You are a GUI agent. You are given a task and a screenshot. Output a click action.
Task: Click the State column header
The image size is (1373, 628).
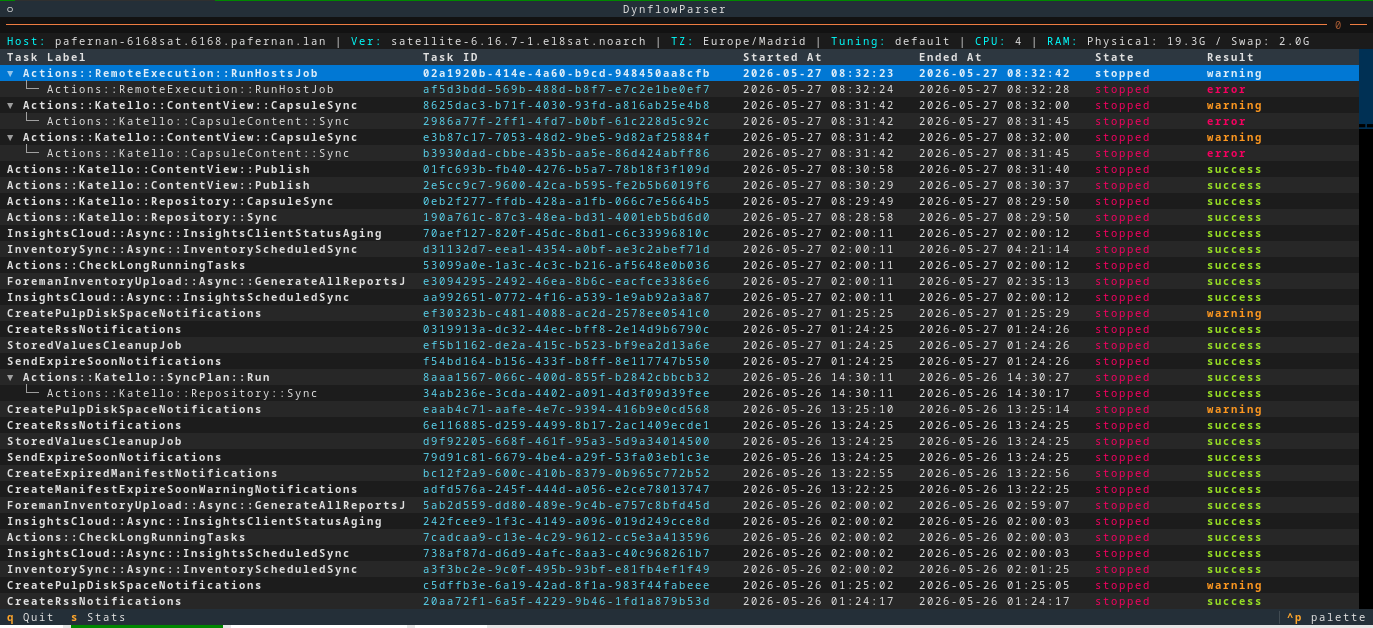pos(1114,57)
